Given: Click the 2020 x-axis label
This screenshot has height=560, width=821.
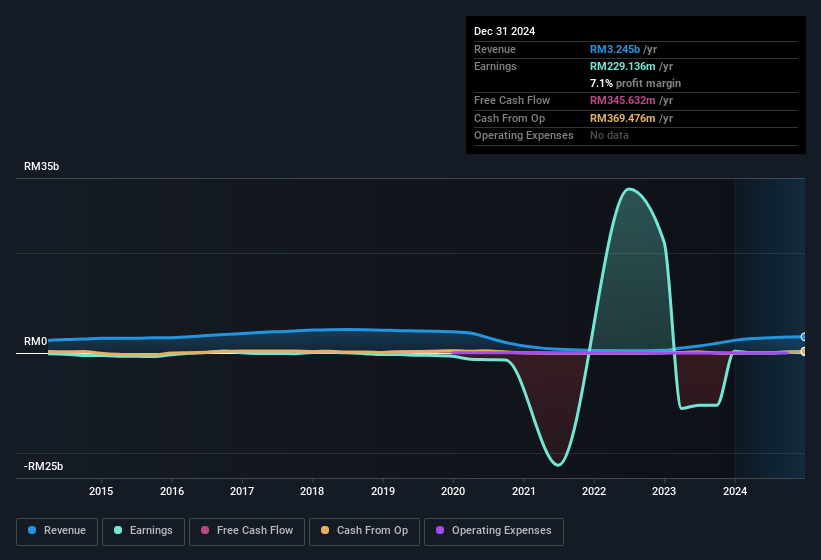Looking at the screenshot, I should (453, 491).
